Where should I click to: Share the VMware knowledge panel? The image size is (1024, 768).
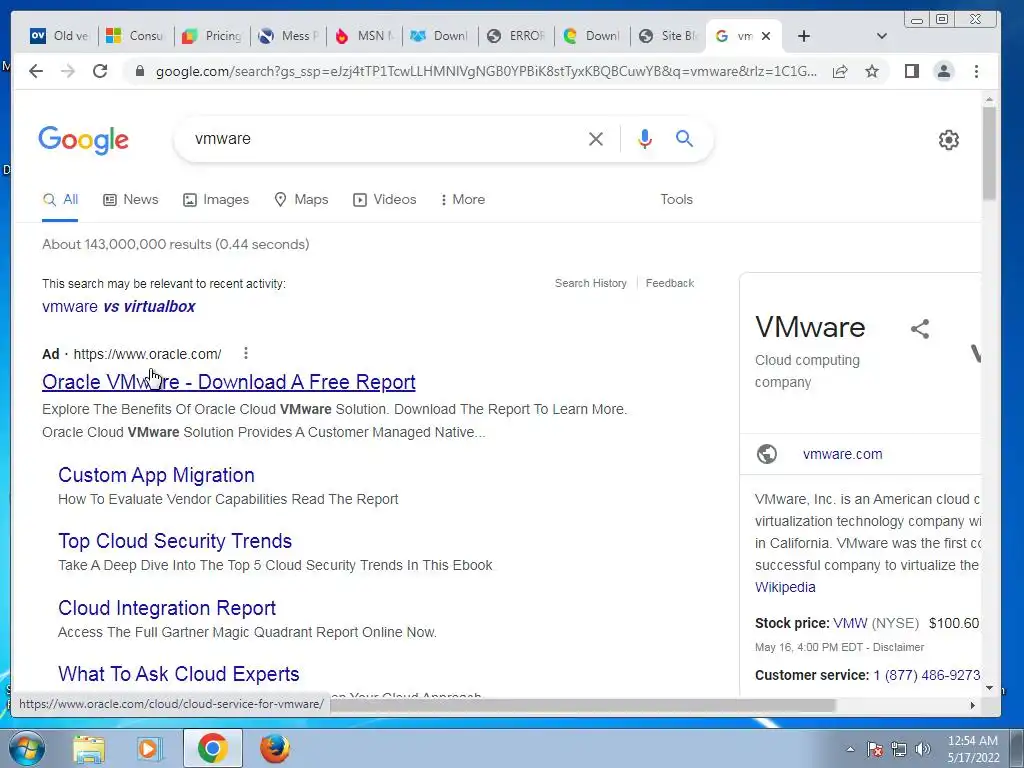[920, 328]
